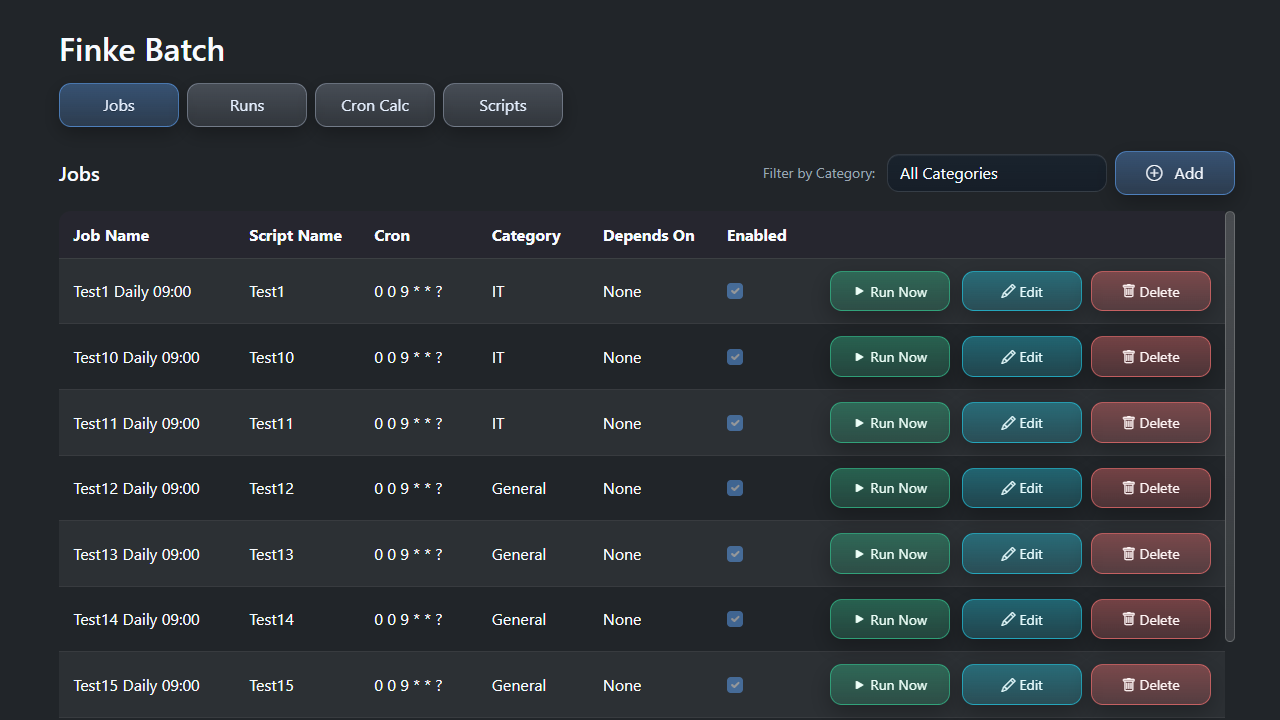Viewport: 1280px width, 720px height.
Task: Select the Jobs tab
Action: 119,105
